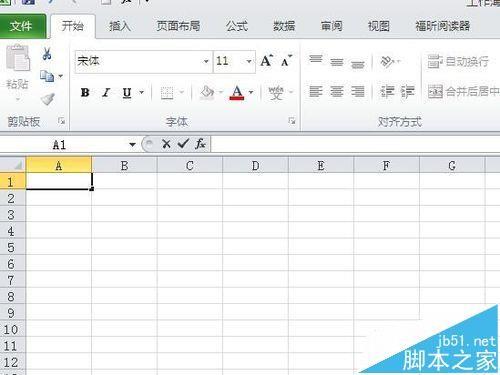Click the scissors cut icon
The width and height of the screenshot is (500, 375).
(x=47, y=53)
